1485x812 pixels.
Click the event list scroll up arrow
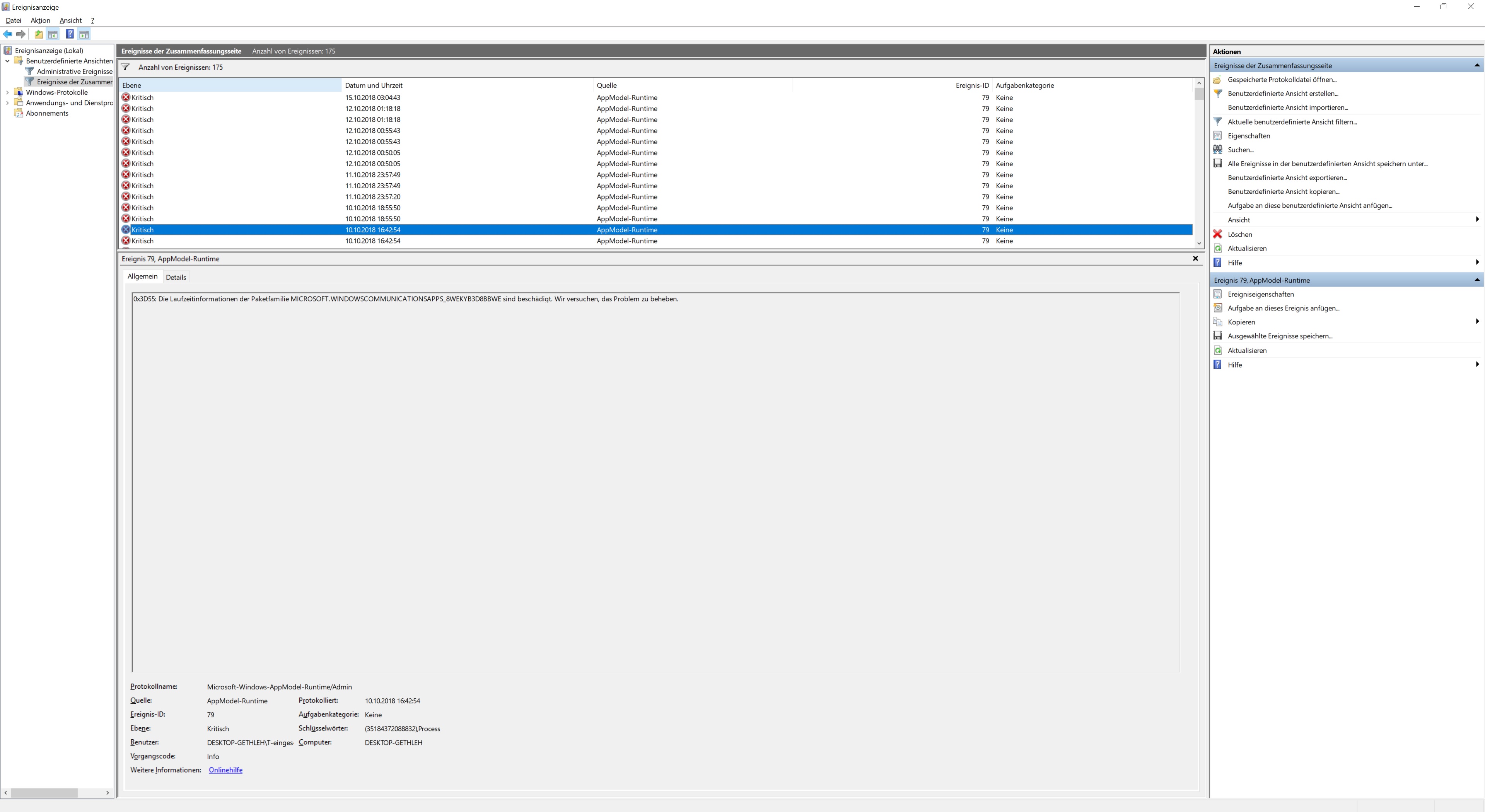(1199, 84)
